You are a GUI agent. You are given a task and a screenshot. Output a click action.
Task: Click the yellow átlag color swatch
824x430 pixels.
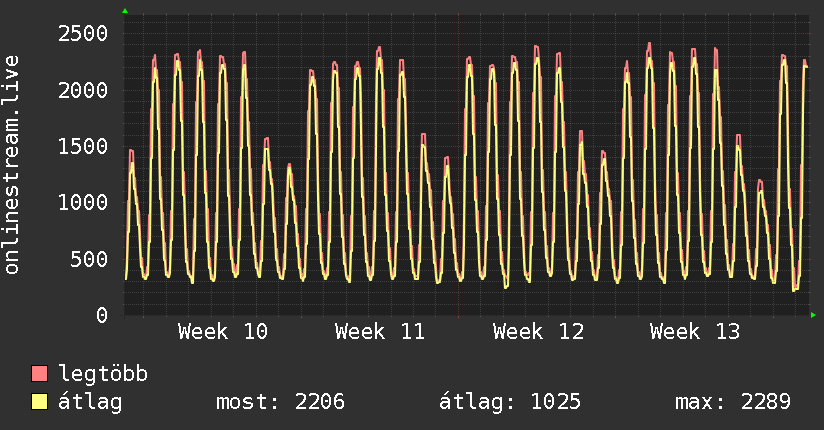[x=39, y=401]
